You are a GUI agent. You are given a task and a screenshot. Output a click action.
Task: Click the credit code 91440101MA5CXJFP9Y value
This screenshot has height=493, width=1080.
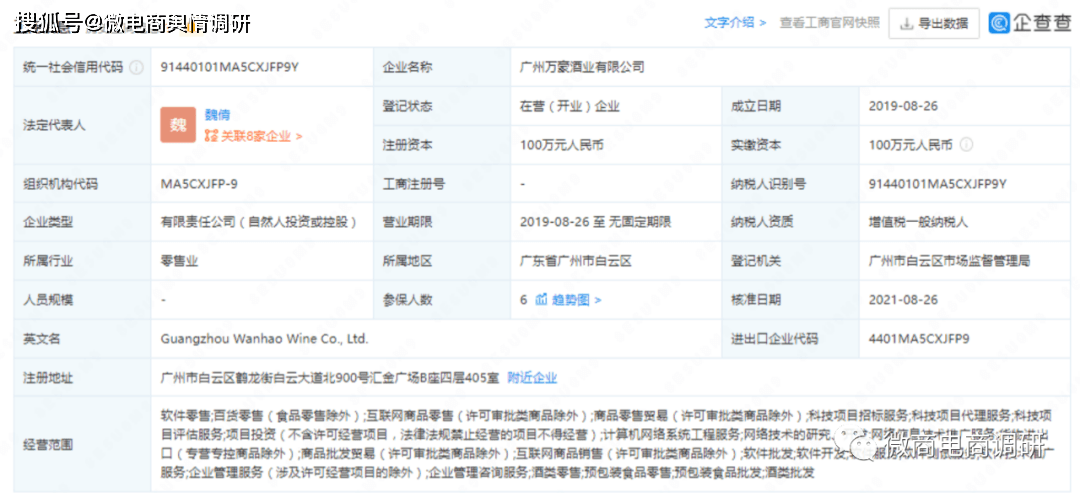pos(230,67)
